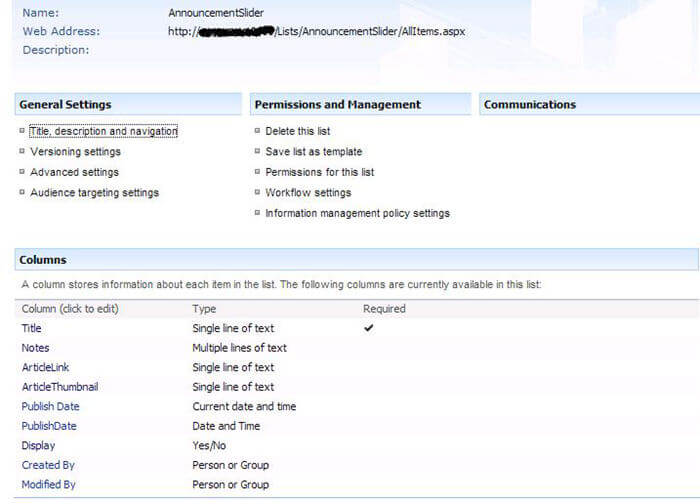Viewport: 700px width, 504px height.
Task: Click 'Multiple lines of text' type cell
Action: pos(240,348)
